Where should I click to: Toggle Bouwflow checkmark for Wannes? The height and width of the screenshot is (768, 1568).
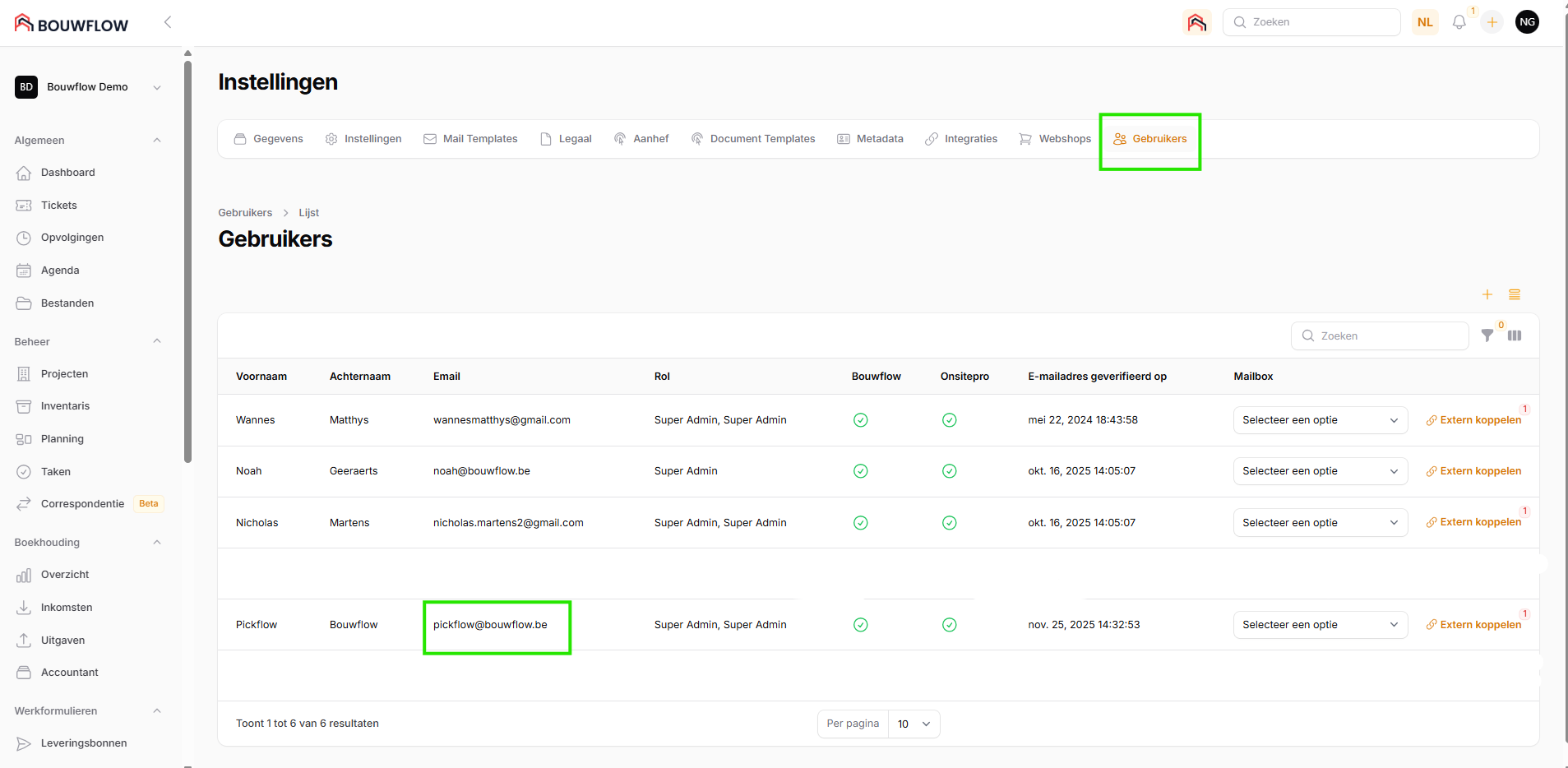point(860,420)
